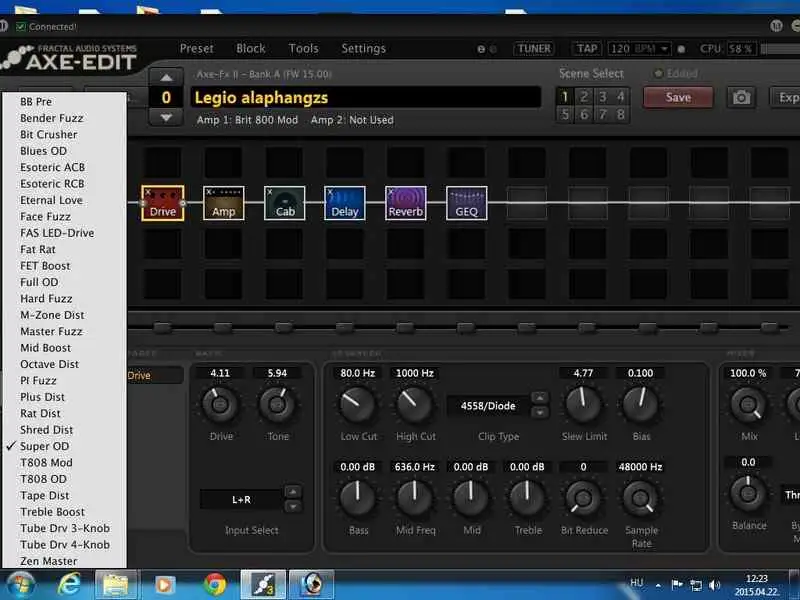Screen dimensions: 800x600
Task: Choose Bit Crusher from the drive list
Action: pos(65,134)
